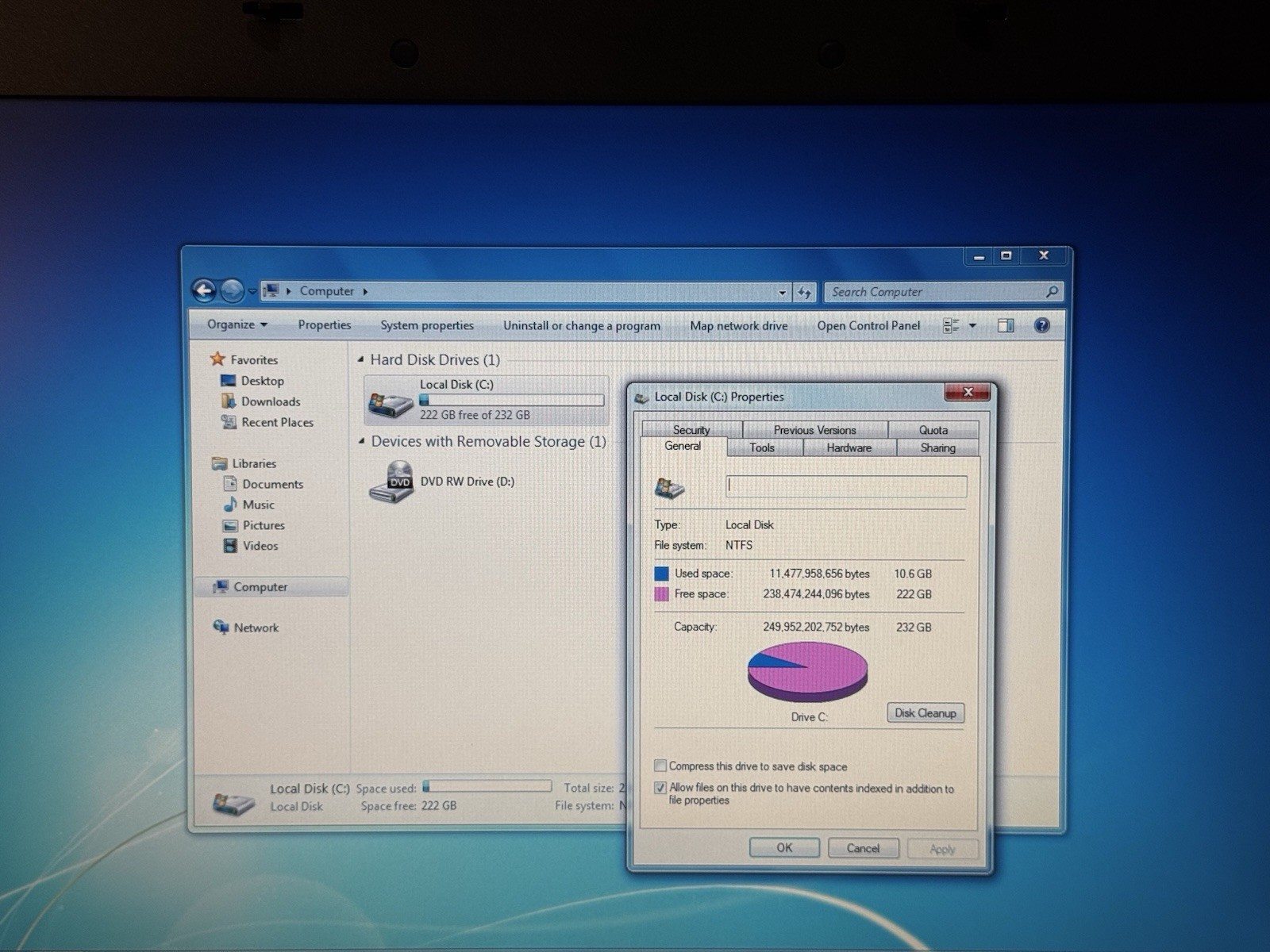
Task: Enable Compress this drive checkbox
Action: click(x=660, y=766)
